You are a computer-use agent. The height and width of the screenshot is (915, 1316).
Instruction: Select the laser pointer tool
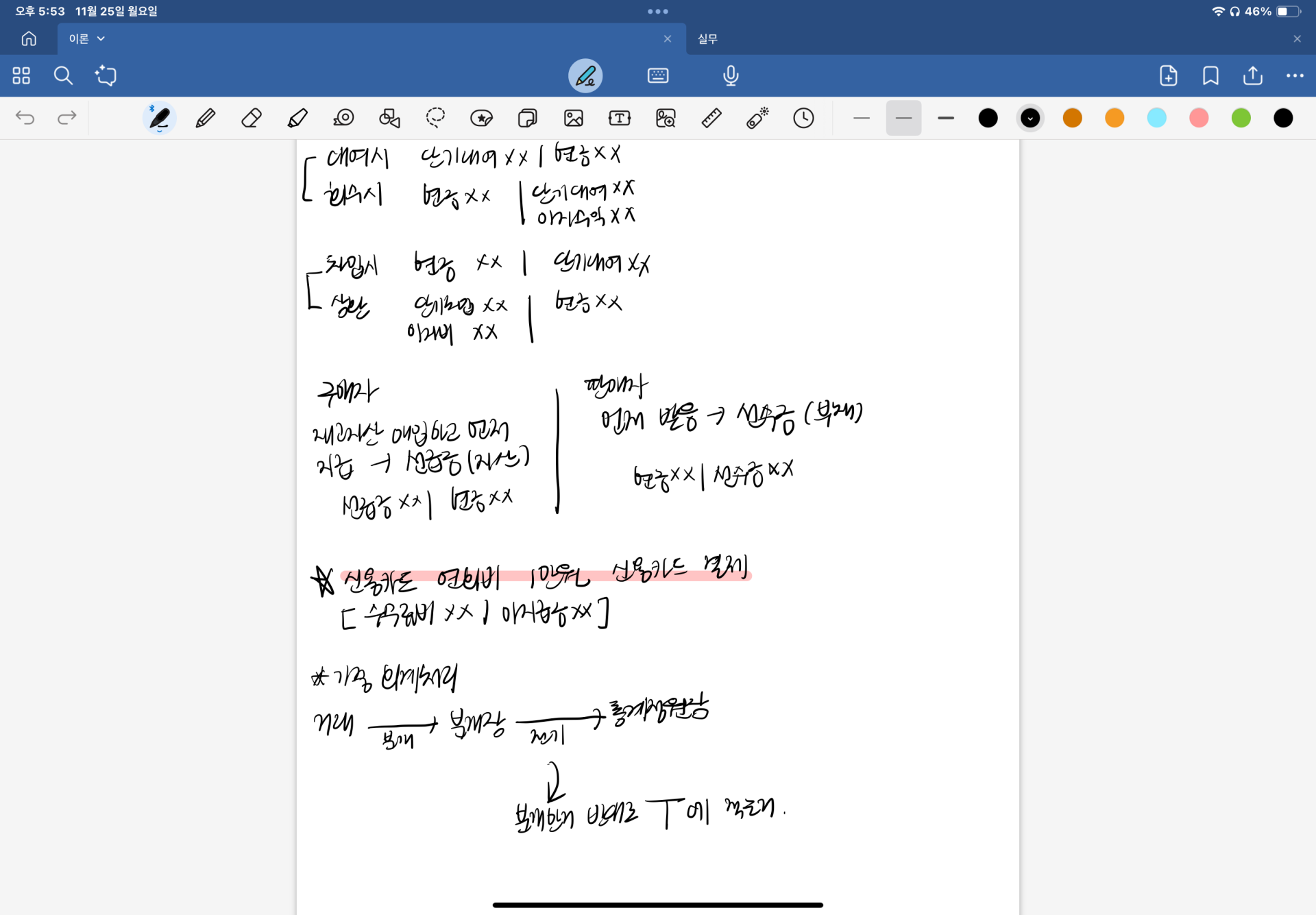757,118
